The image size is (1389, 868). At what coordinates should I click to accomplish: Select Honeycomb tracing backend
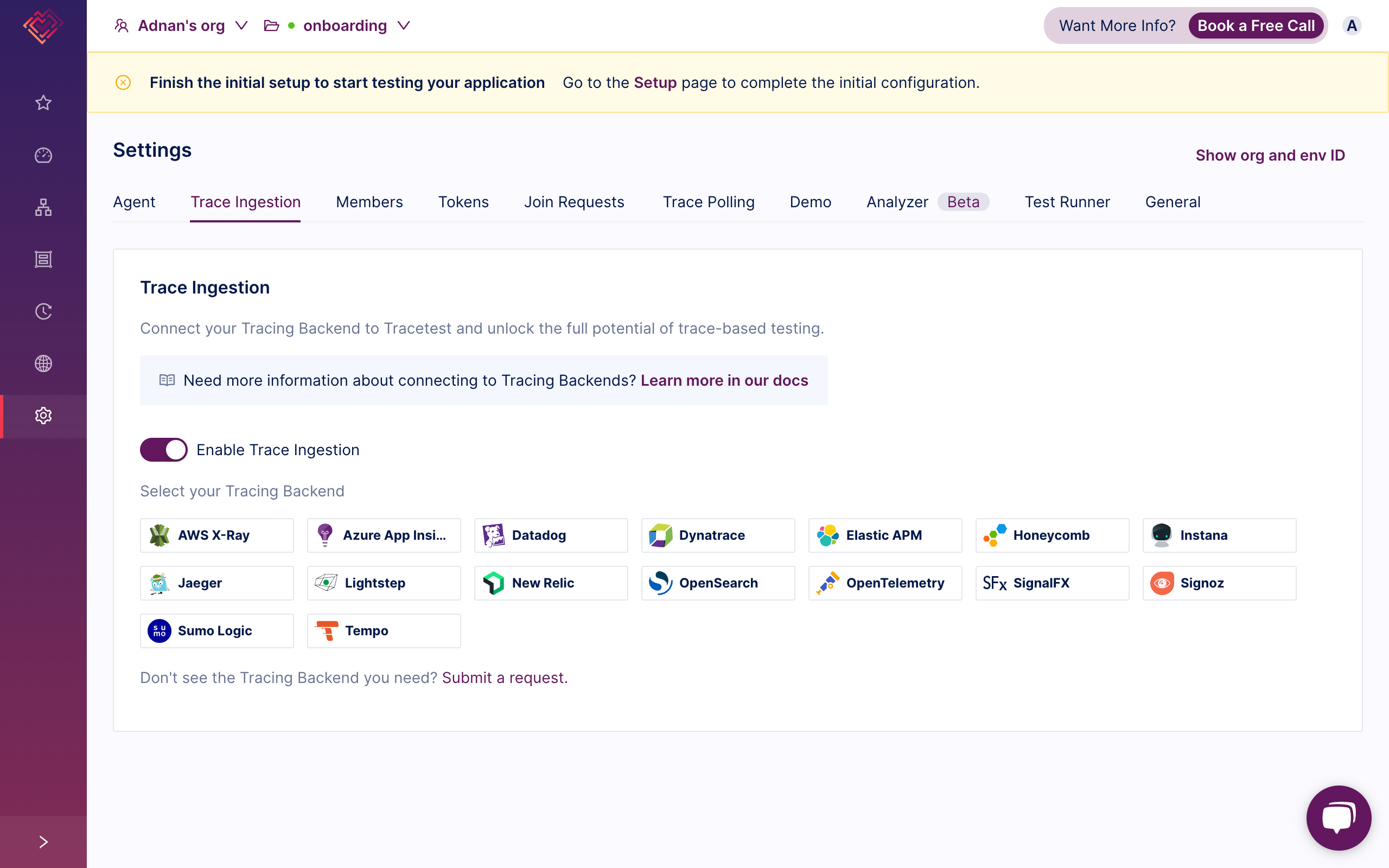tap(1052, 535)
